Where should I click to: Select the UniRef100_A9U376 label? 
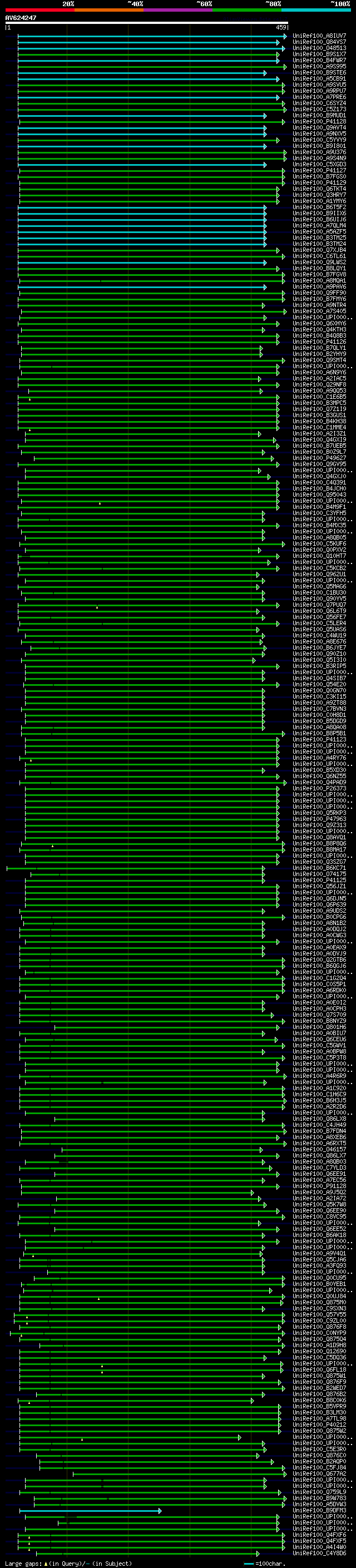point(319,152)
